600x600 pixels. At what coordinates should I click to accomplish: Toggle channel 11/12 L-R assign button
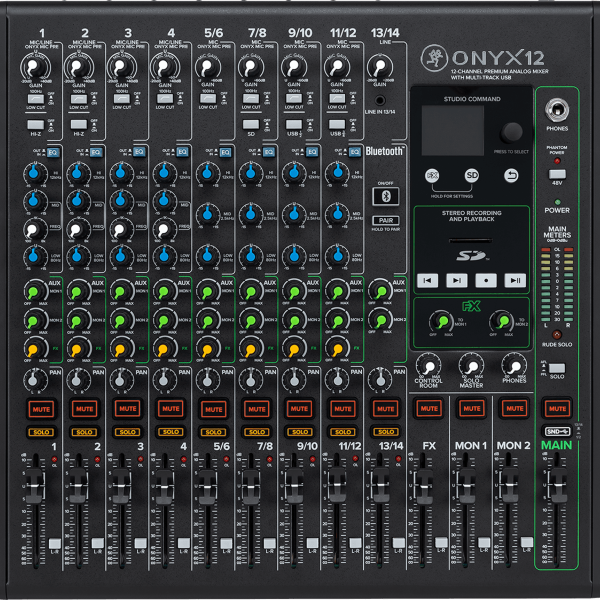[355, 543]
